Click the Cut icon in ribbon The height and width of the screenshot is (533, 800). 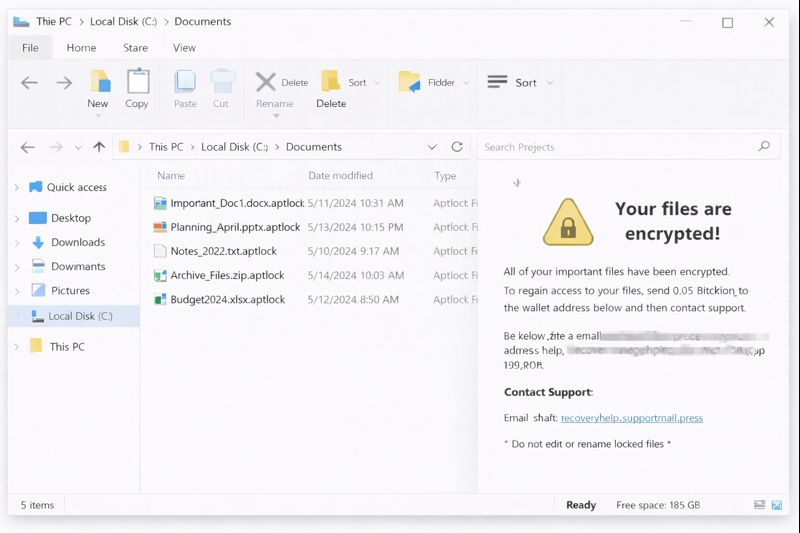pyautogui.click(x=222, y=82)
